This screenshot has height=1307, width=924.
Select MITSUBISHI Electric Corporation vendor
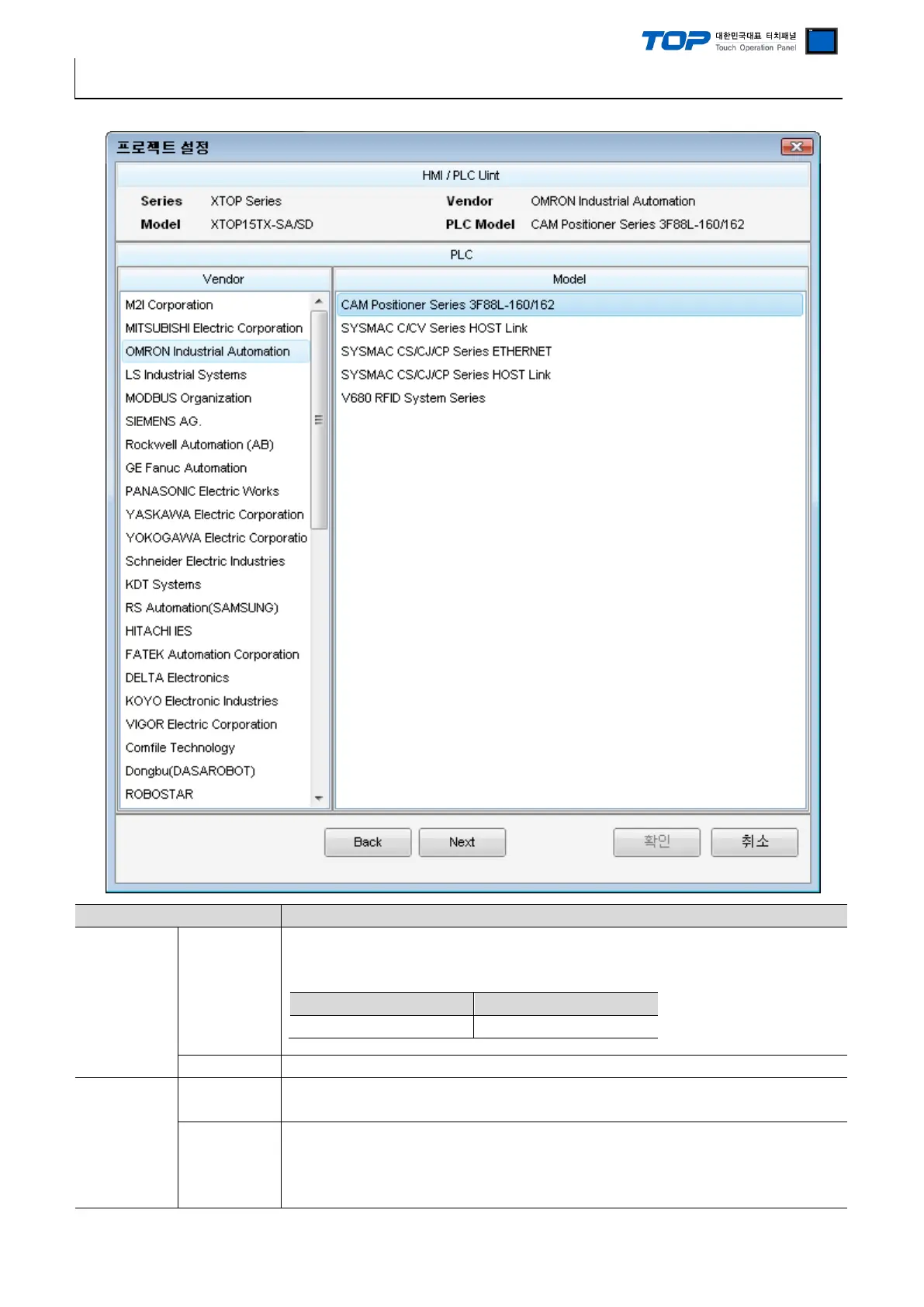tap(216, 328)
